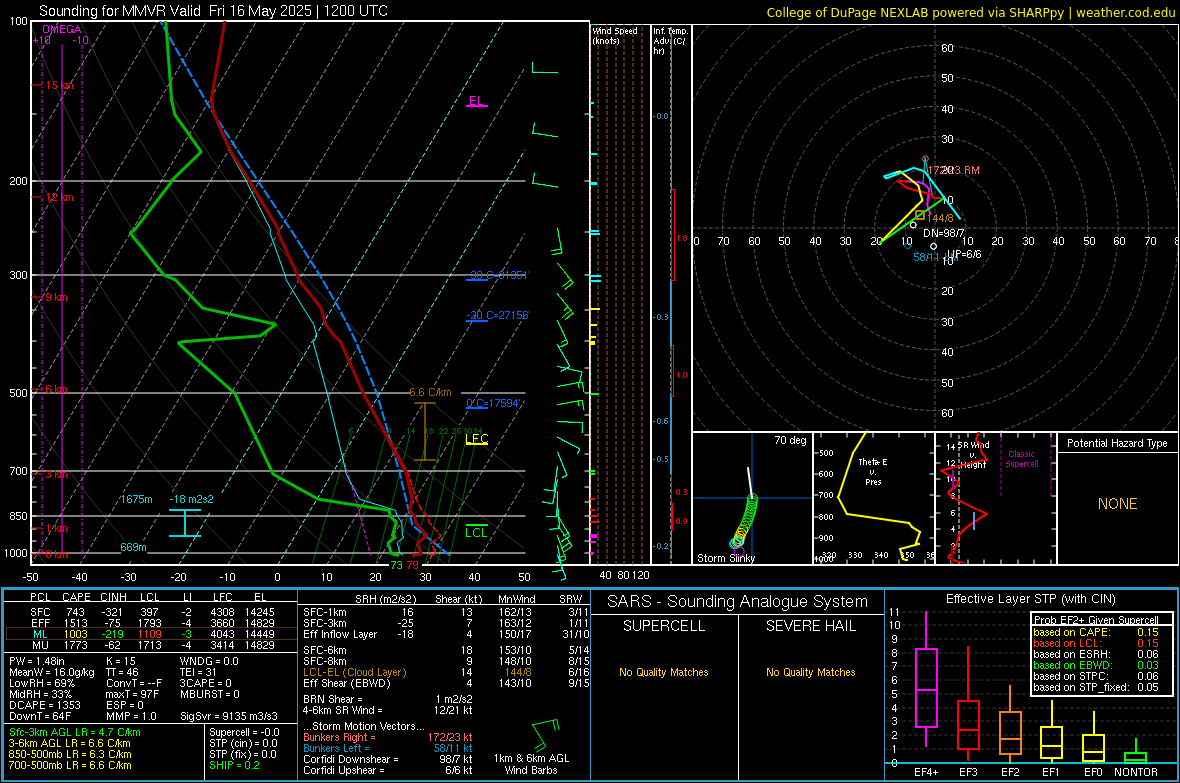Screen dimensions: 1180x783
Task: Click the Eff Inflow Layer row
Action: [x=446, y=634]
